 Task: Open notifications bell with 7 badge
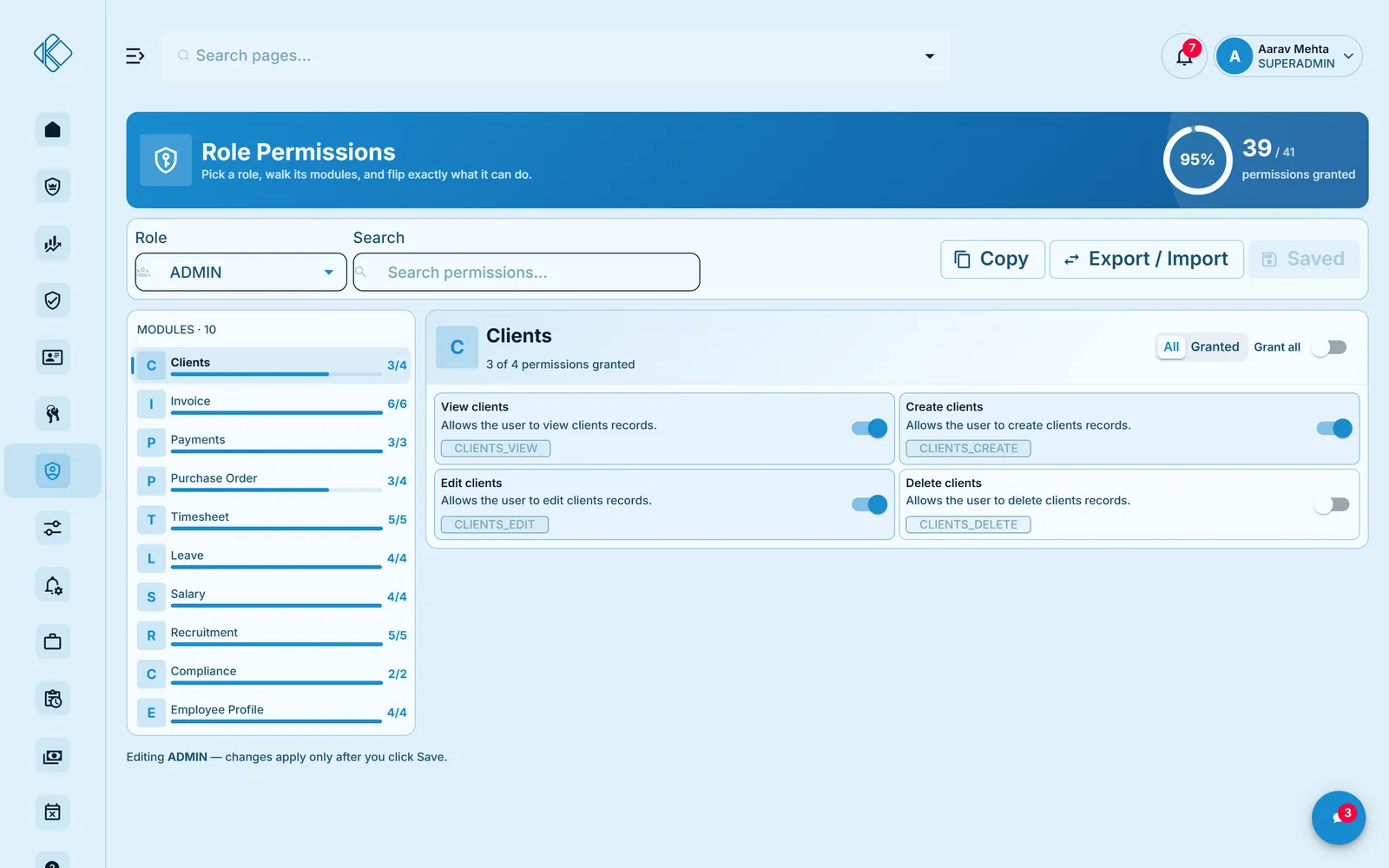[x=1184, y=56]
